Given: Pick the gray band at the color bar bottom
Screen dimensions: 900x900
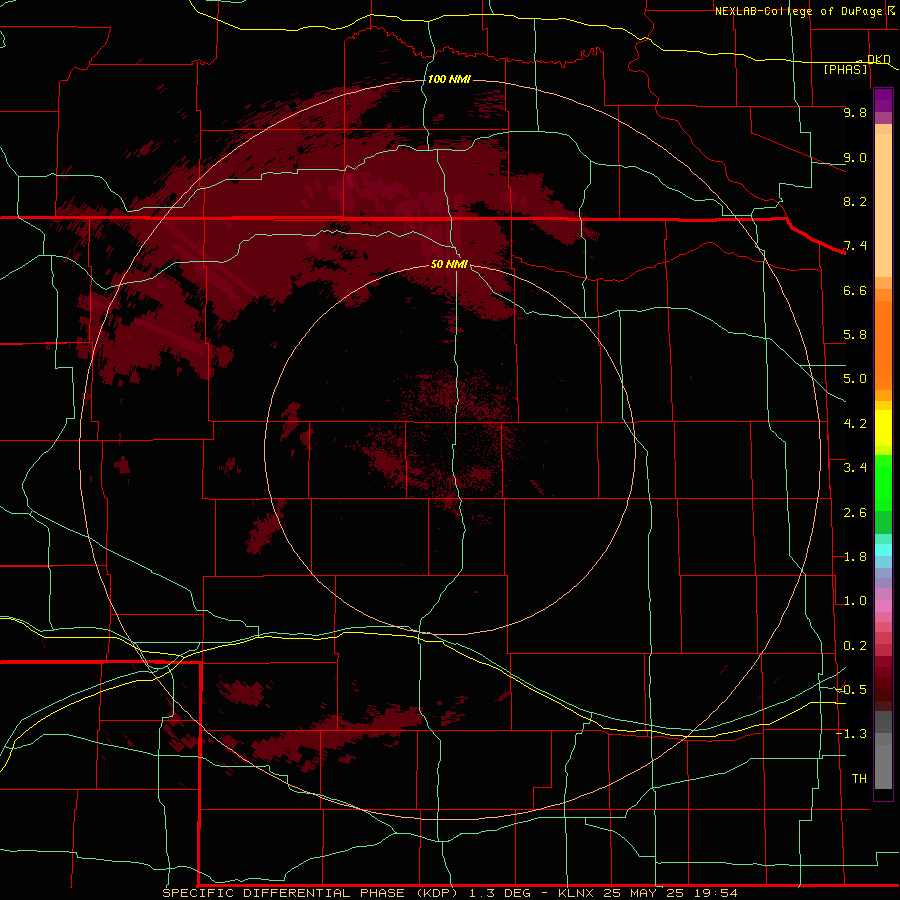Looking at the screenshot, I should tap(883, 768).
